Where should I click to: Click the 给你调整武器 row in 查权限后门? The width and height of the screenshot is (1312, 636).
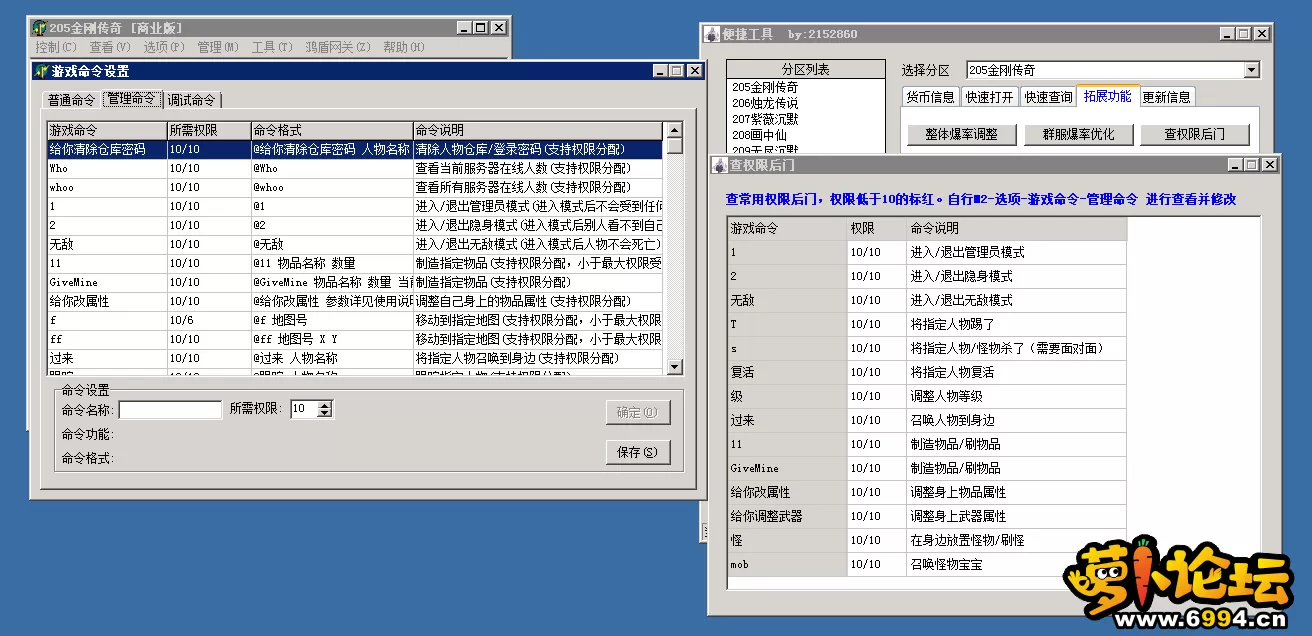(x=927, y=516)
